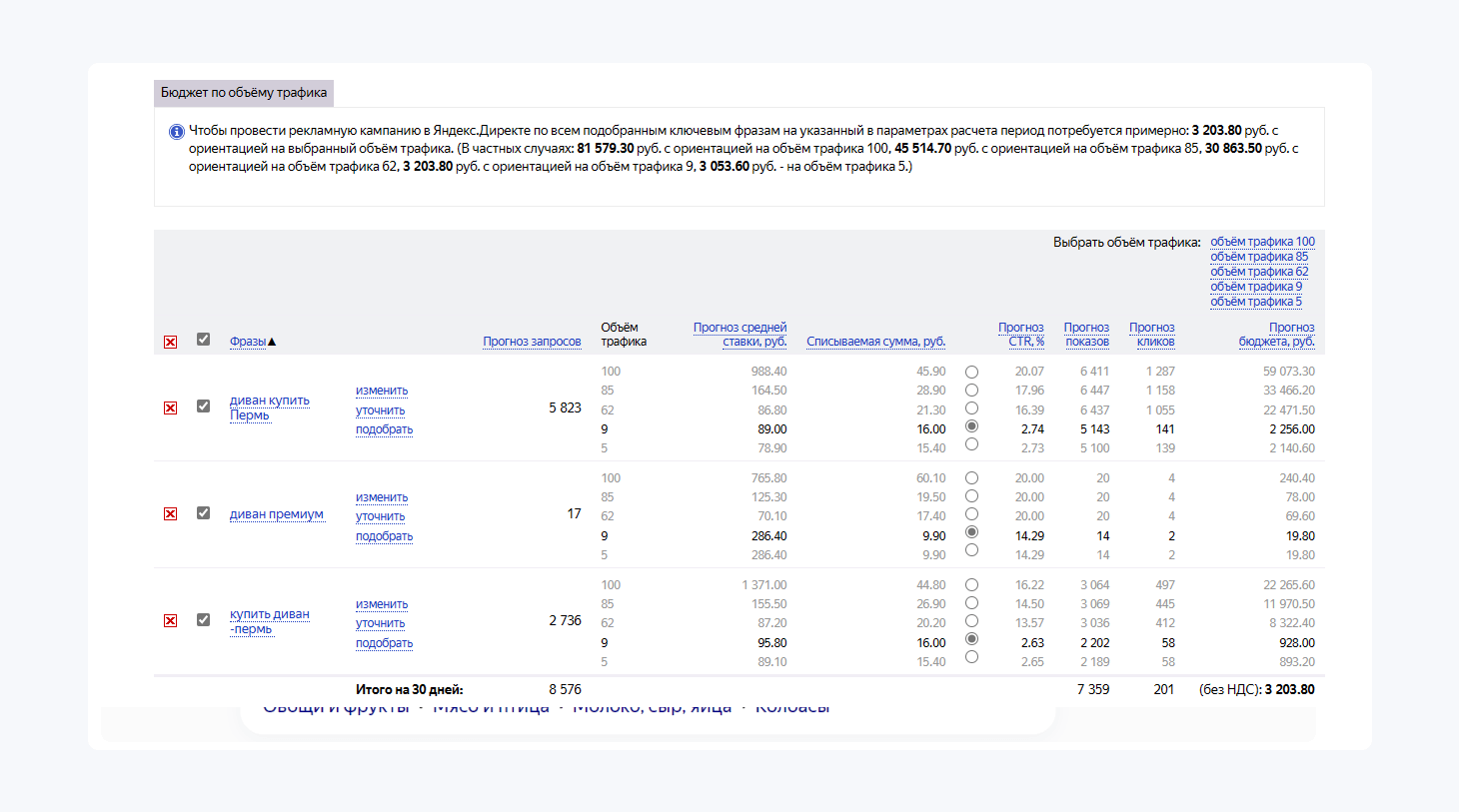The image size is (1459, 812).
Task: Click the total '(без НДС): 3 203.80'
Action: (1257, 689)
